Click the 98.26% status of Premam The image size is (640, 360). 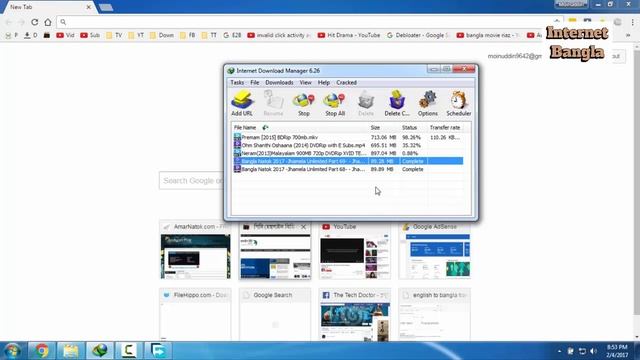click(411, 138)
